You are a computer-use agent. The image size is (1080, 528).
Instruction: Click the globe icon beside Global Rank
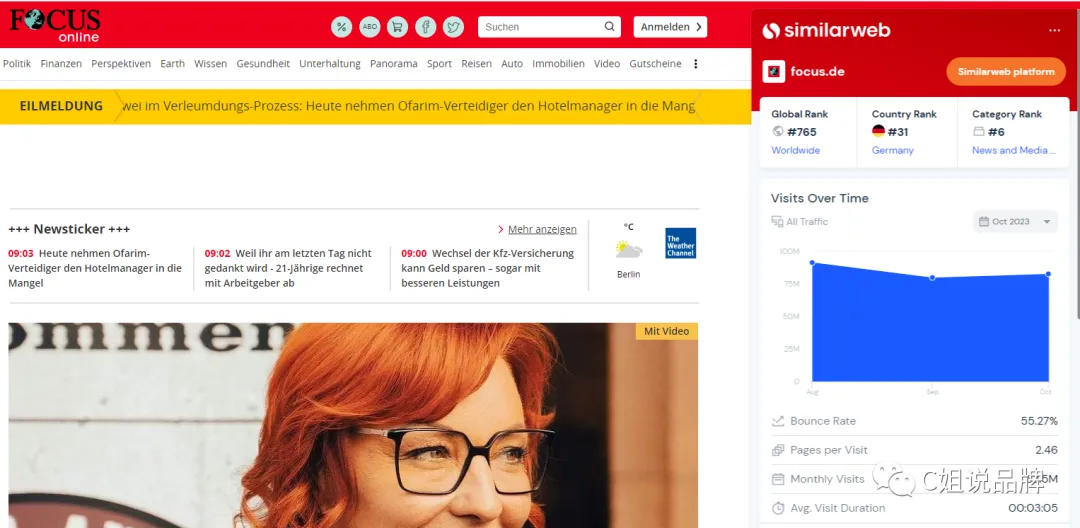pyautogui.click(x=778, y=131)
